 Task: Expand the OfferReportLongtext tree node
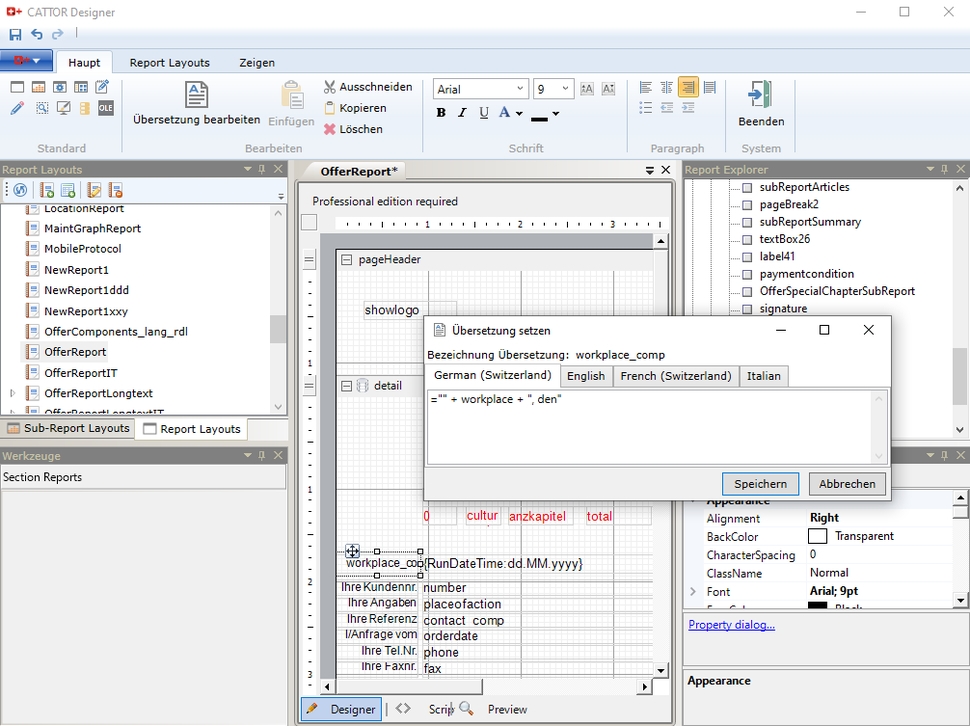(x=12, y=393)
